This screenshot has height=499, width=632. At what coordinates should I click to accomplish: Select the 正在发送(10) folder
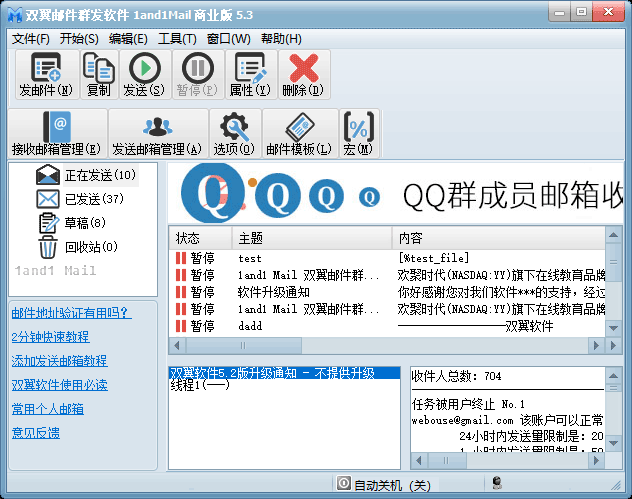[x=87, y=175]
